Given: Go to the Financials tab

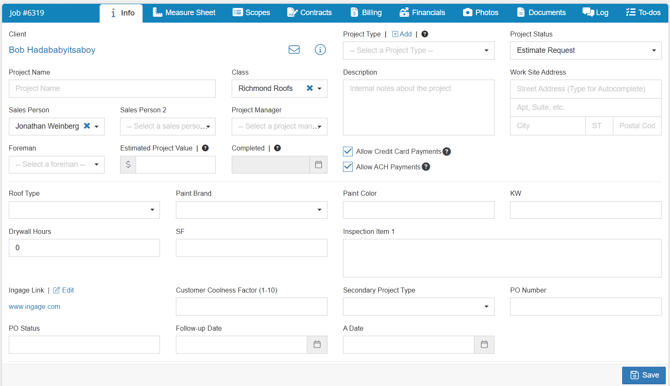Looking at the screenshot, I should pos(422,12).
